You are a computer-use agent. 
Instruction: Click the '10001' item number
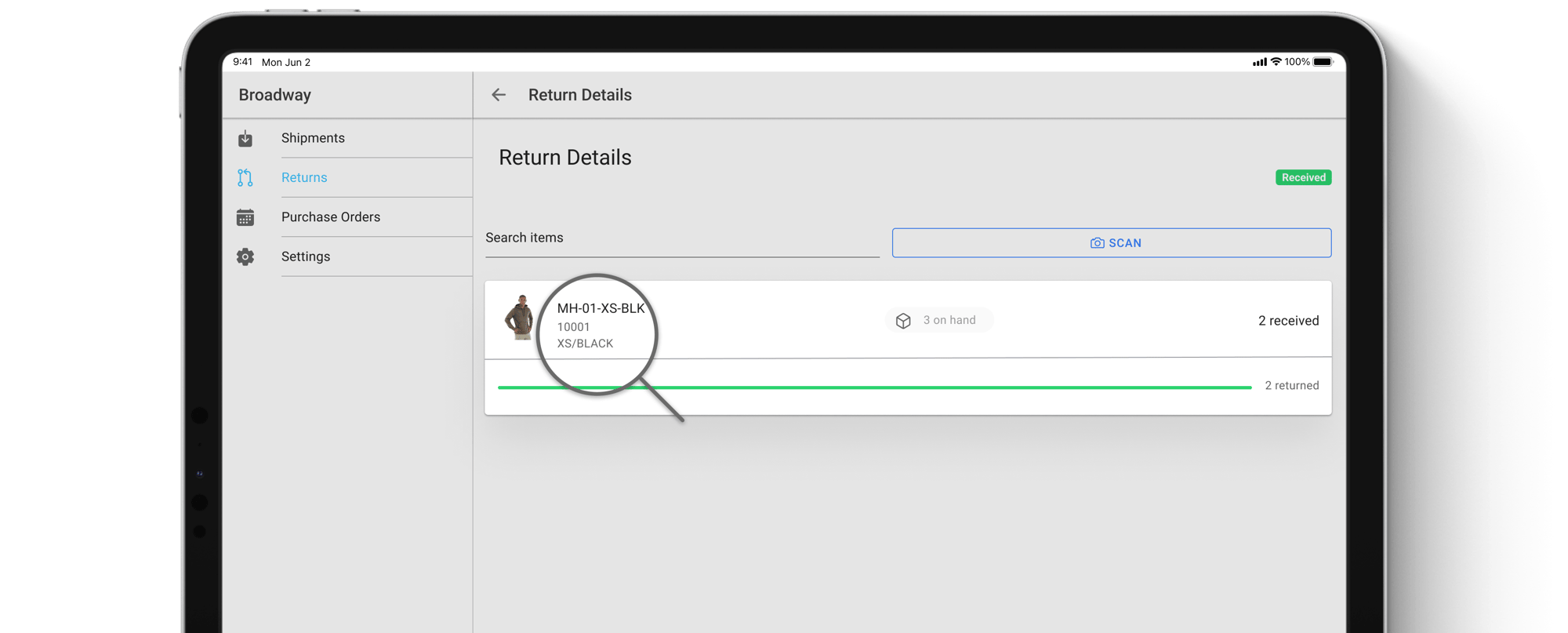click(x=573, y=327)
